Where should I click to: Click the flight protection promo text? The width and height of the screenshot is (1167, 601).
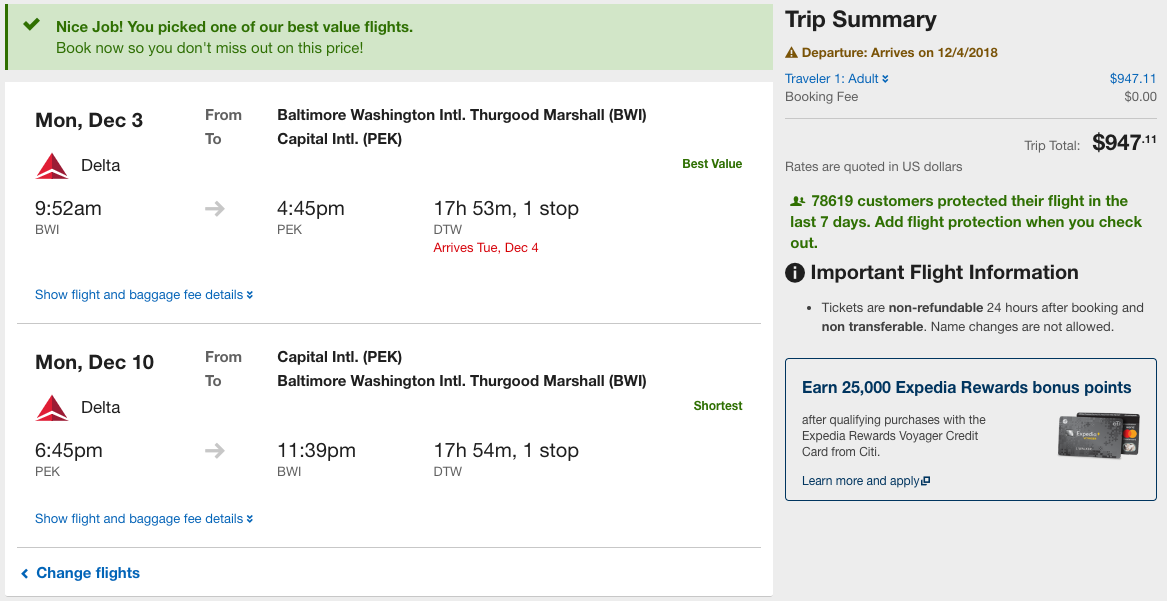[x=966, y=222]
